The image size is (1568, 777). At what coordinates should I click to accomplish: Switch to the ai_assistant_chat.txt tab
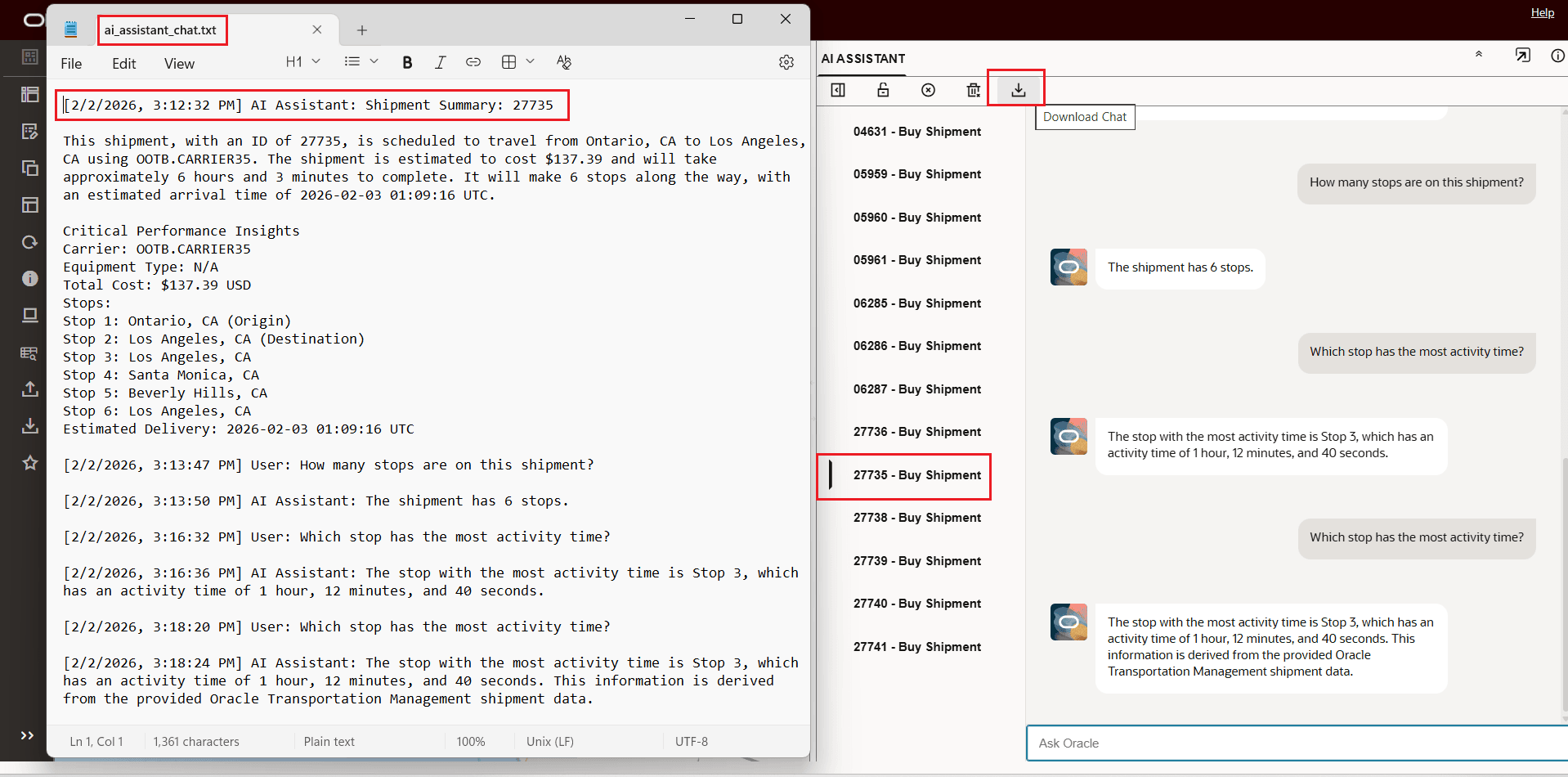click(x=162, y=29)
